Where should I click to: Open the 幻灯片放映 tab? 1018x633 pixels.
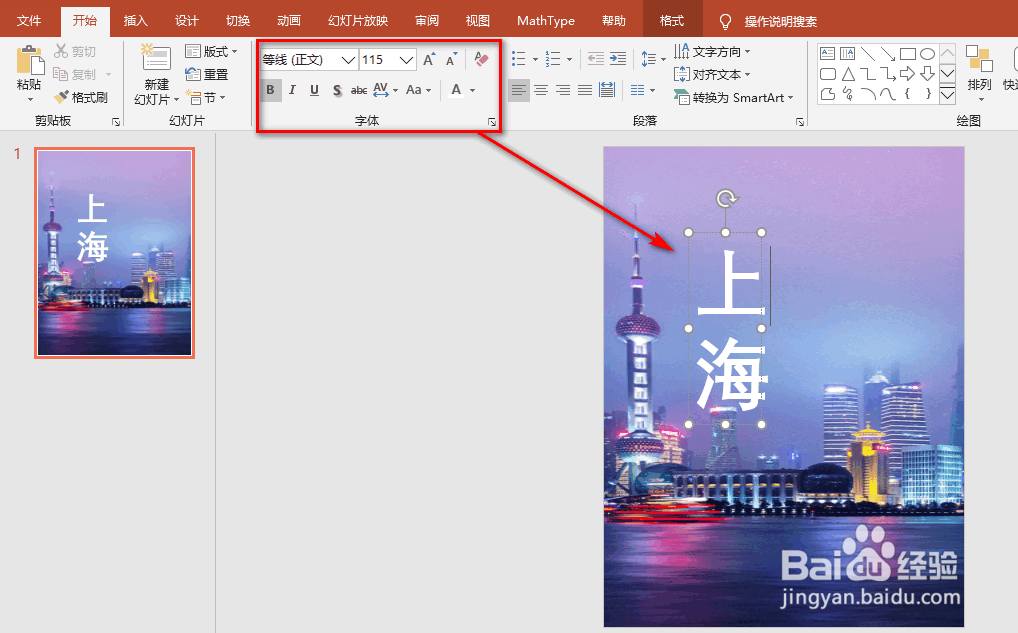pos(357,19)
